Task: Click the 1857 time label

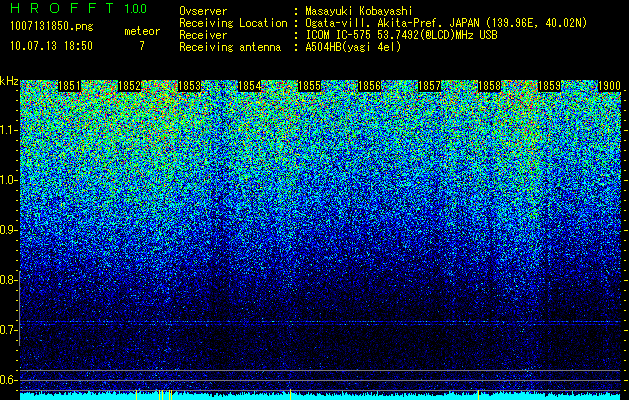Action: 430,86
